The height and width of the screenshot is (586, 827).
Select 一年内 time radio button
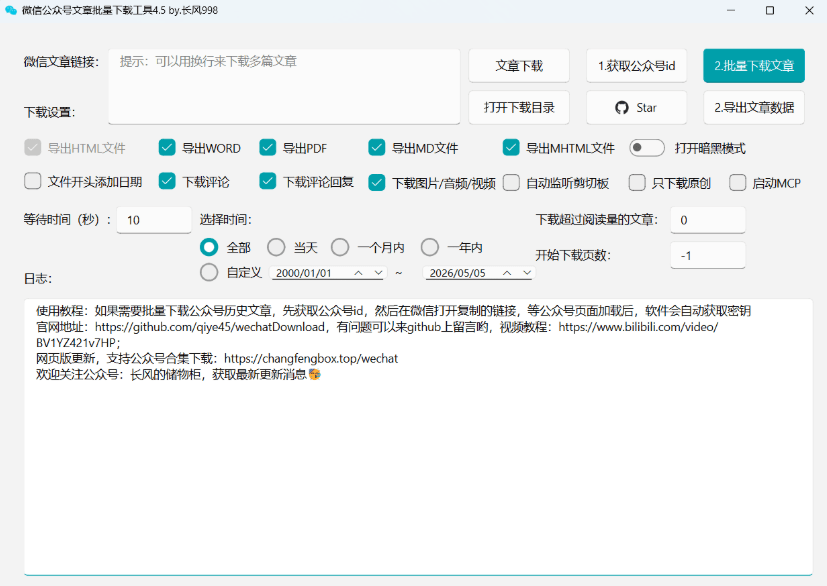430,247
